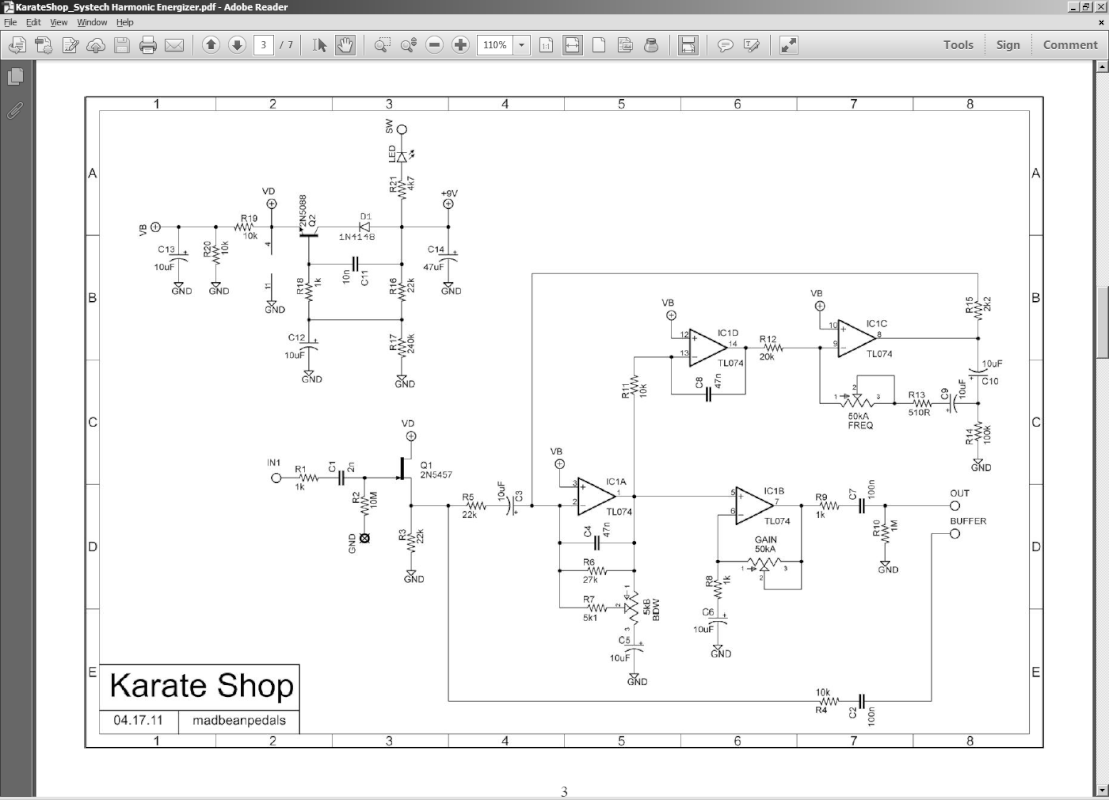Click the Edit/sign document icon in toolbar
This screenshot has height=800, width=1109.
(70, 45)
